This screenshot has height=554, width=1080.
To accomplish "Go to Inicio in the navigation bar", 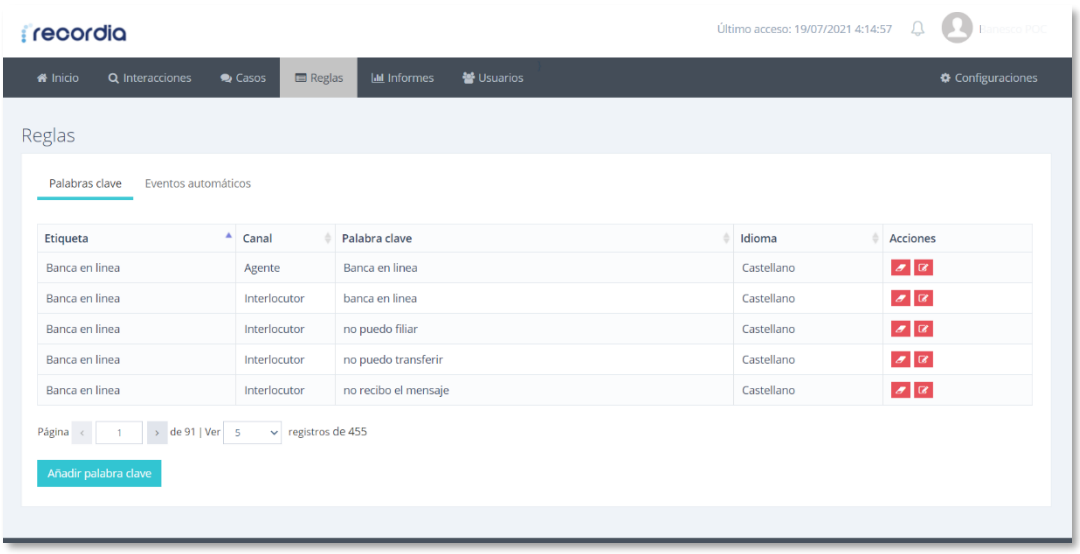I will point(58,78).
